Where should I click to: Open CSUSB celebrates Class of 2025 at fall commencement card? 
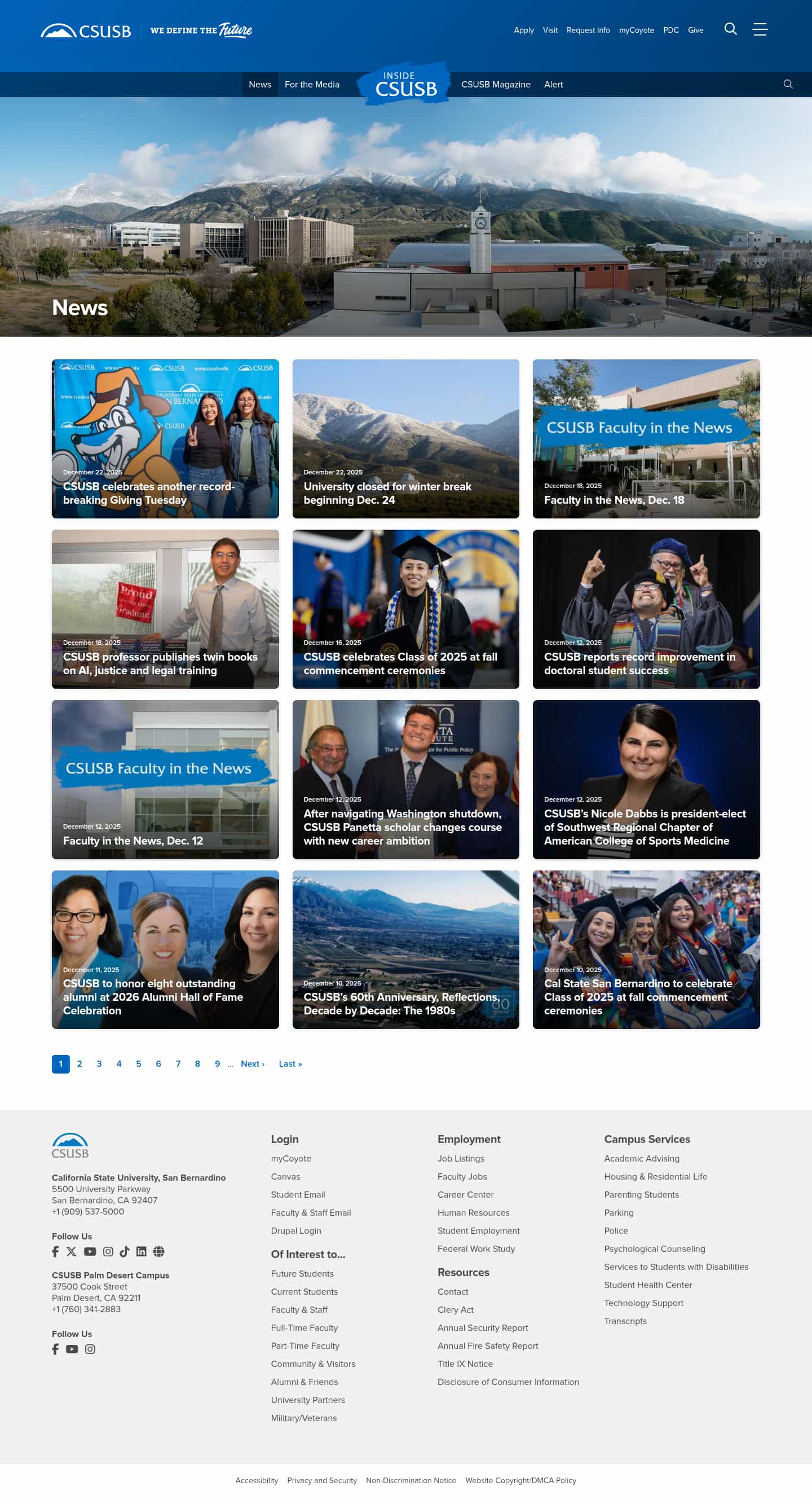[405, 609]
